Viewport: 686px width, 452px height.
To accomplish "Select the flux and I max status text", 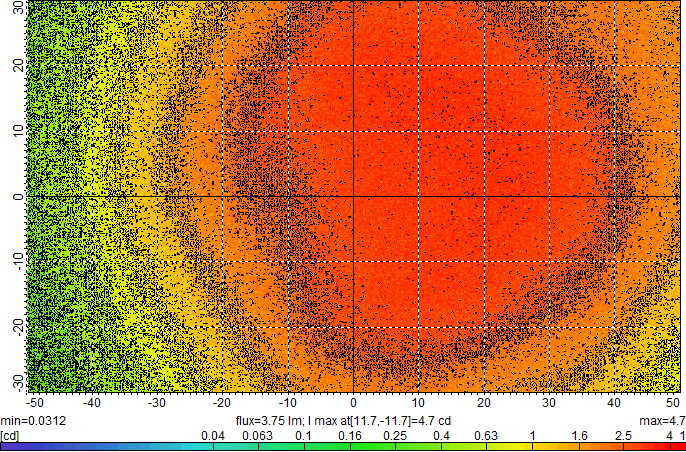I will tap(343, 421).
